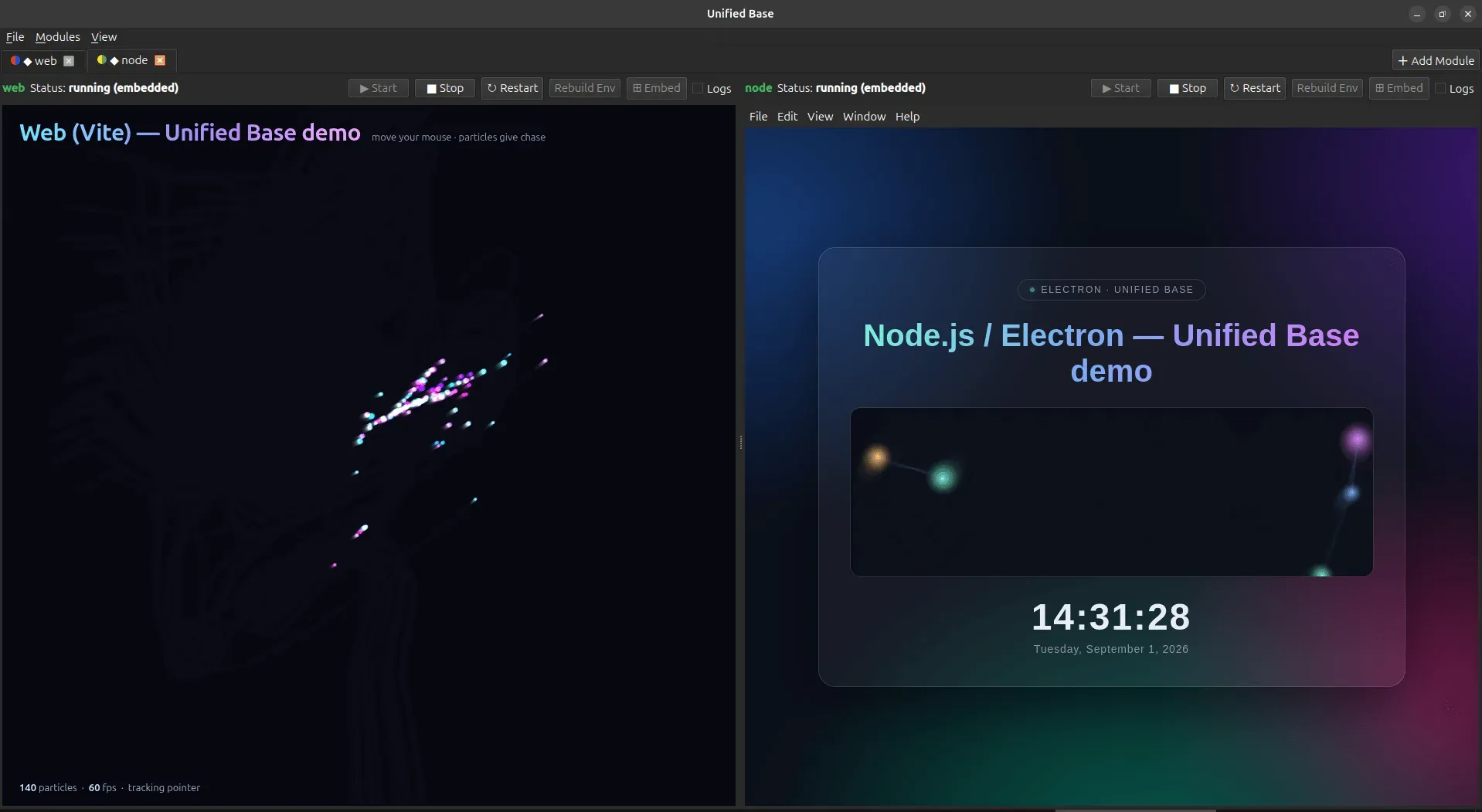Image resolution: width=1482 pixels, height=812 pixels.
Task: Click the "ELECTRON · UNIFIED BASE" badge
Action: [1111, 290]
